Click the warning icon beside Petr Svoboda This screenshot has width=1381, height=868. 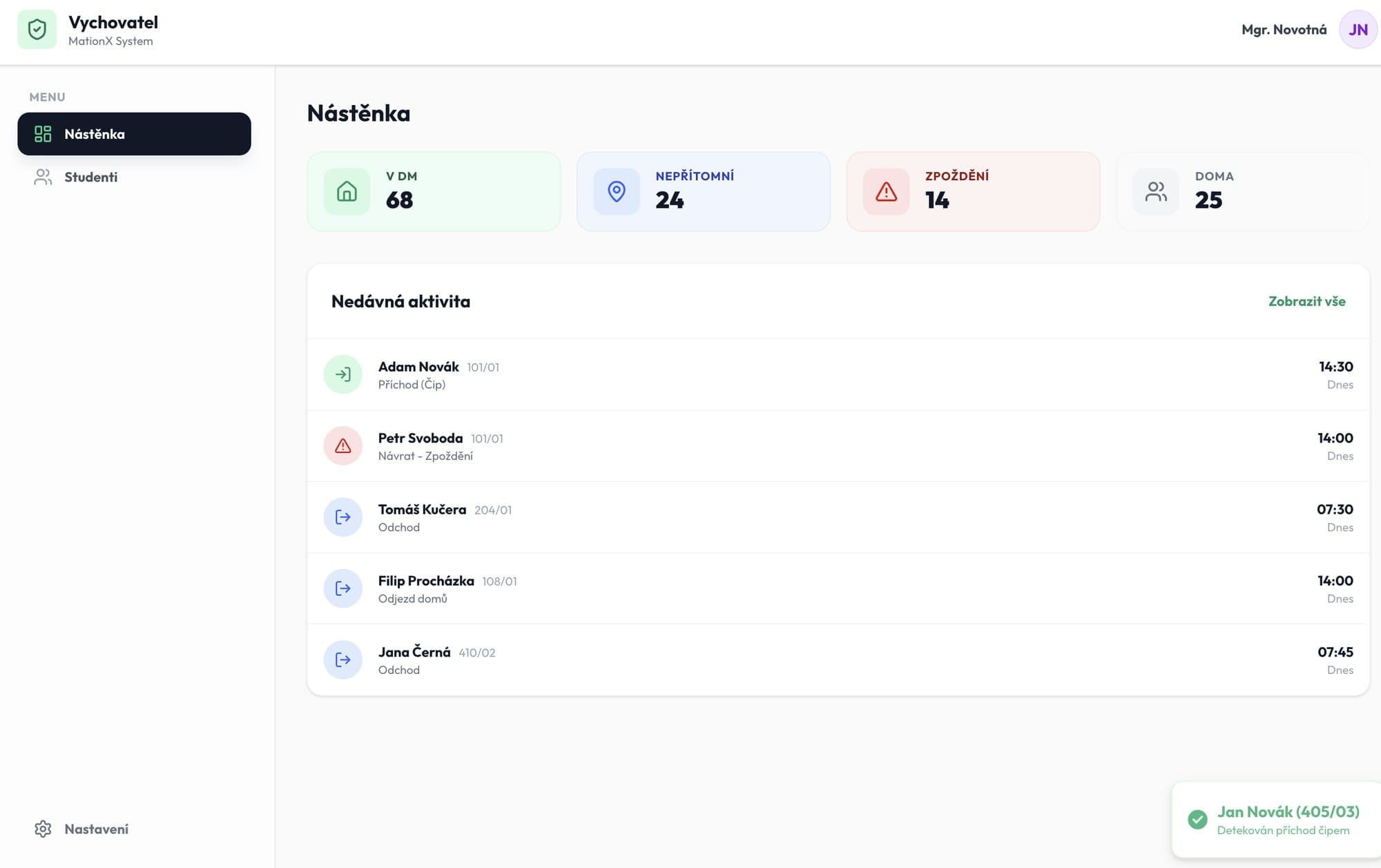[x=343, y=445]
